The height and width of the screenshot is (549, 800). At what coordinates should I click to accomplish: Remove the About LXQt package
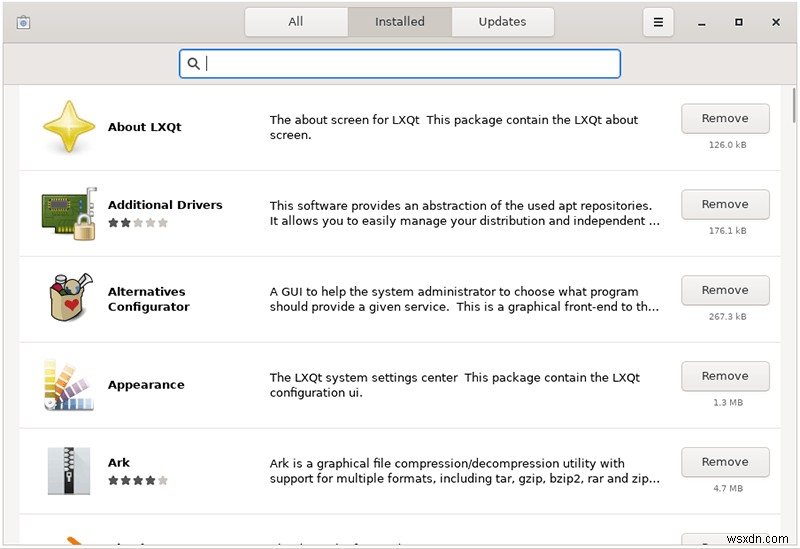click(x=725, y=118)
